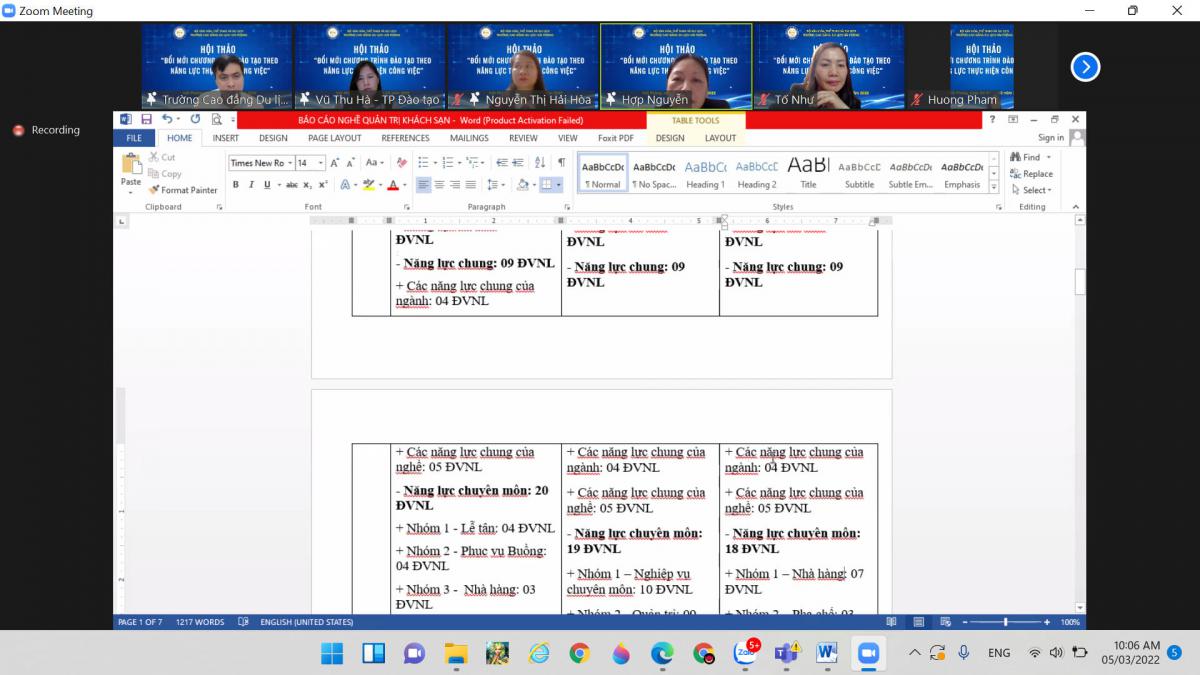Toggle italic formatting

(x=251, y=185)
